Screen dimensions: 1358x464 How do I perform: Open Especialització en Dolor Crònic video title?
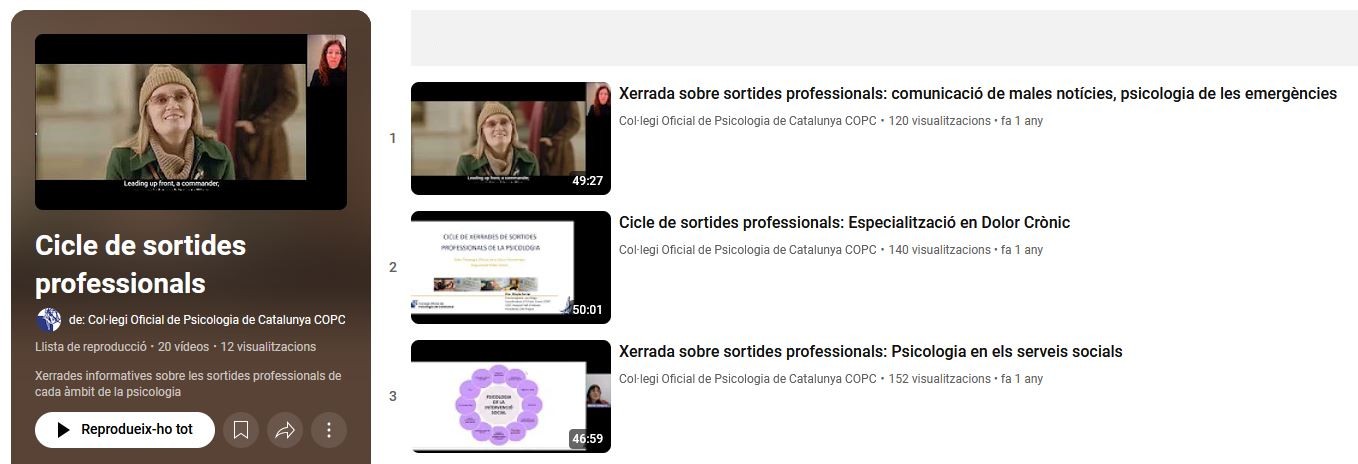[x=845, y=223]
